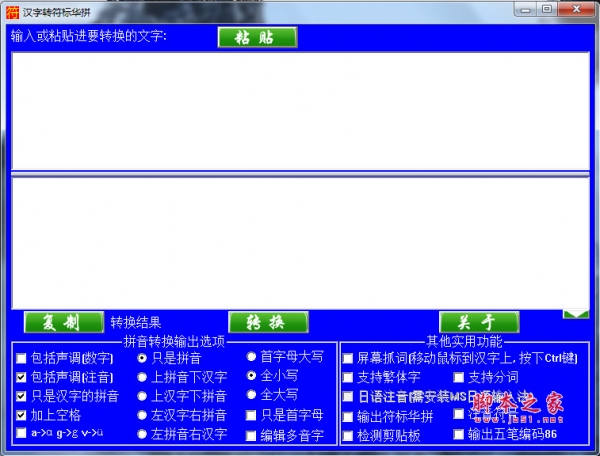Uncheck the 加上空格 checkbox
The width and height of the screenshot is (600, 456).
21,415
